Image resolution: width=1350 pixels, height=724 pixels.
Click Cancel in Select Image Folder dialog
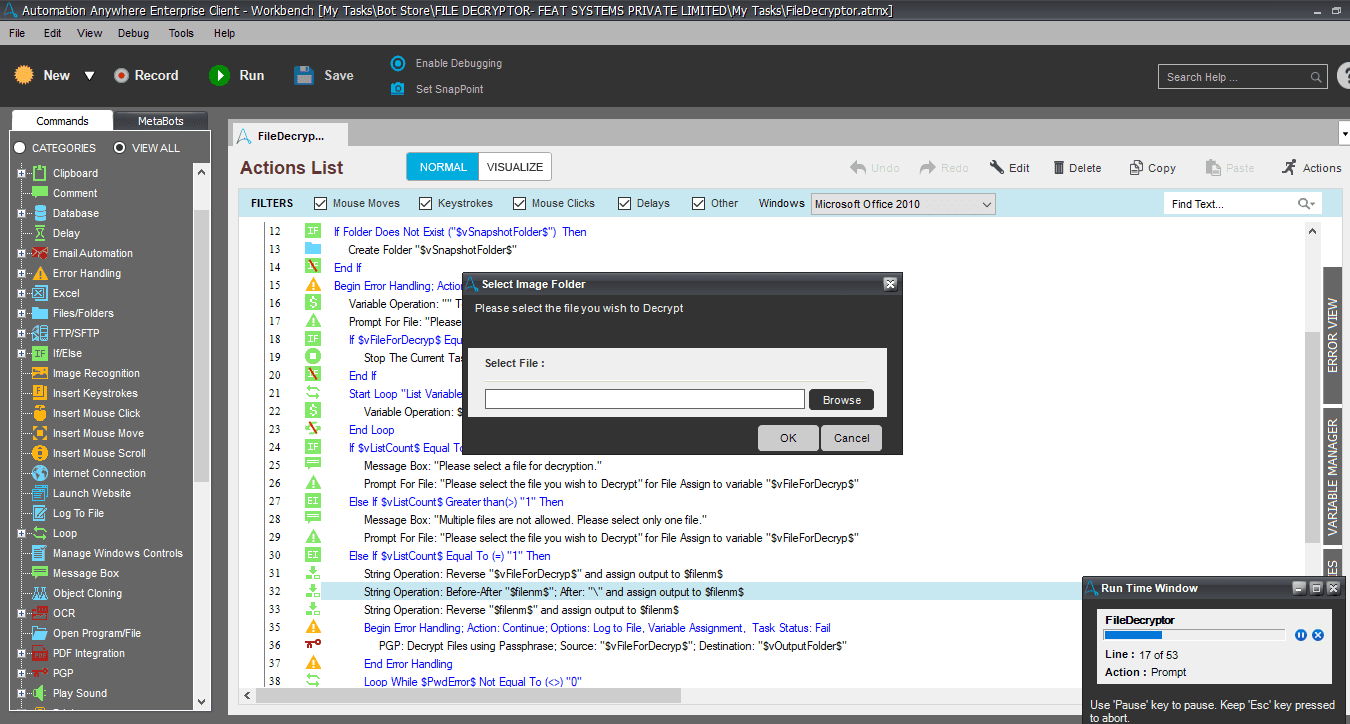coord(851,438)
